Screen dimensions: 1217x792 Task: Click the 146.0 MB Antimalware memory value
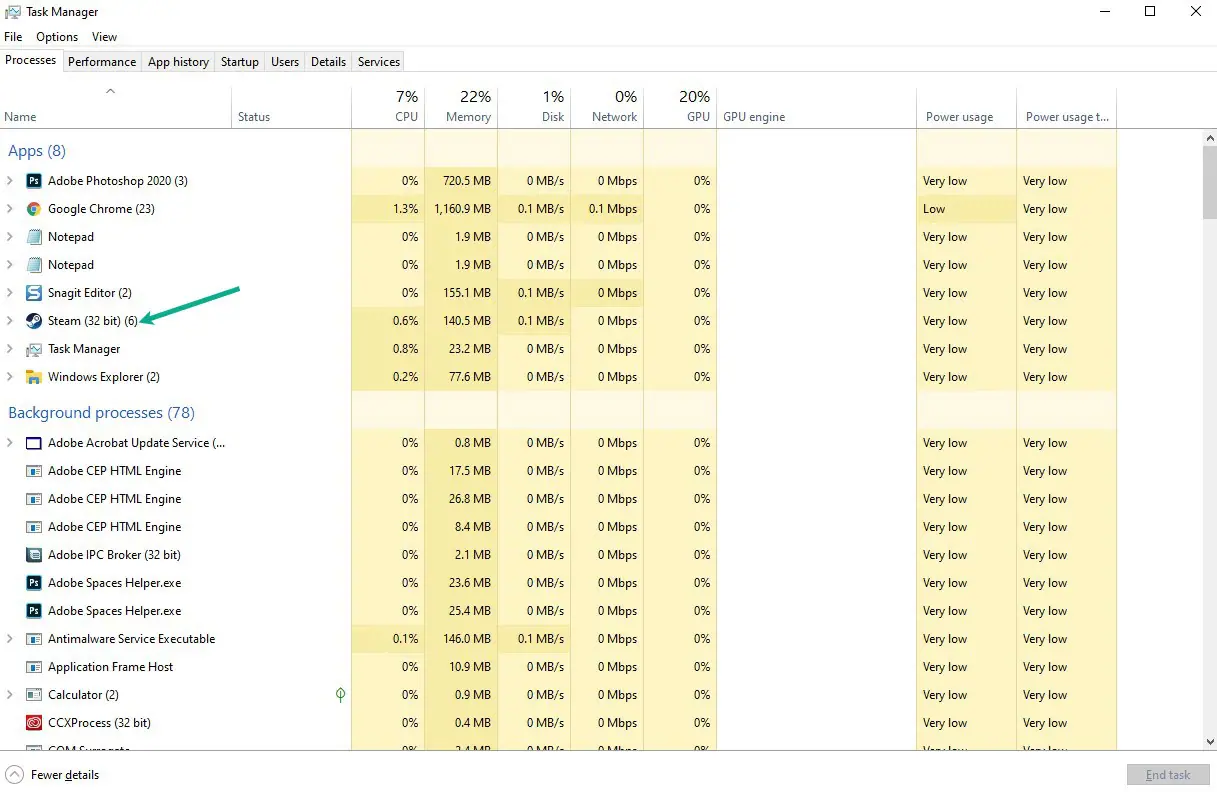pos(467,639)
